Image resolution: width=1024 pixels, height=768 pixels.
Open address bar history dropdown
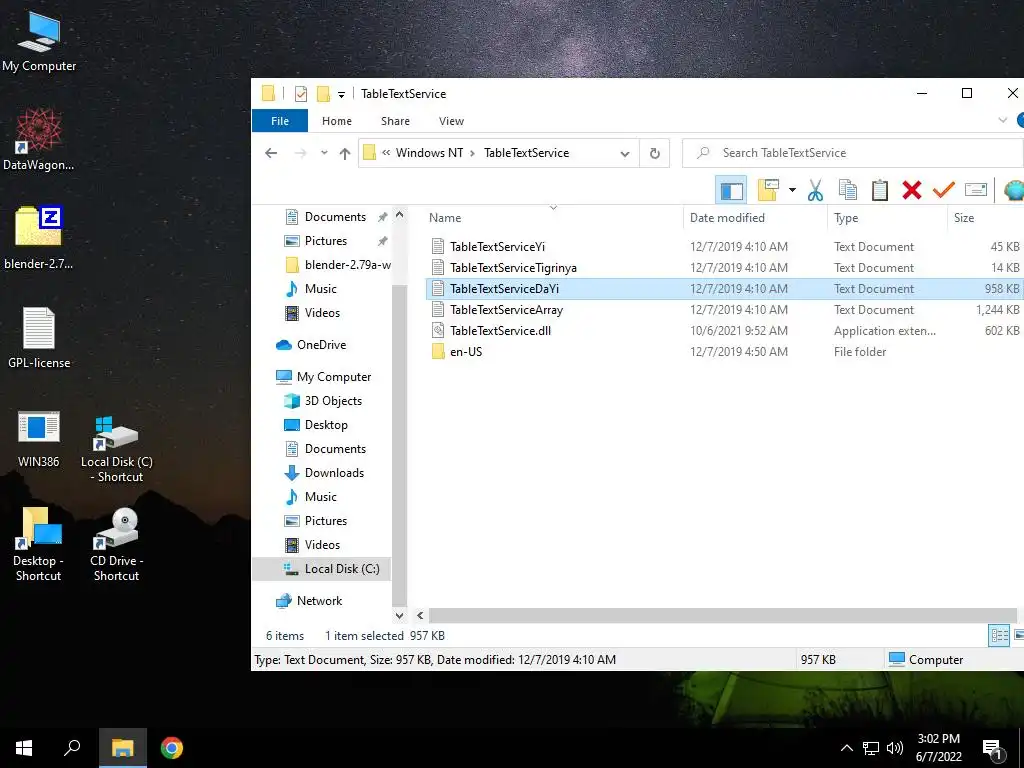click(625, 153)
